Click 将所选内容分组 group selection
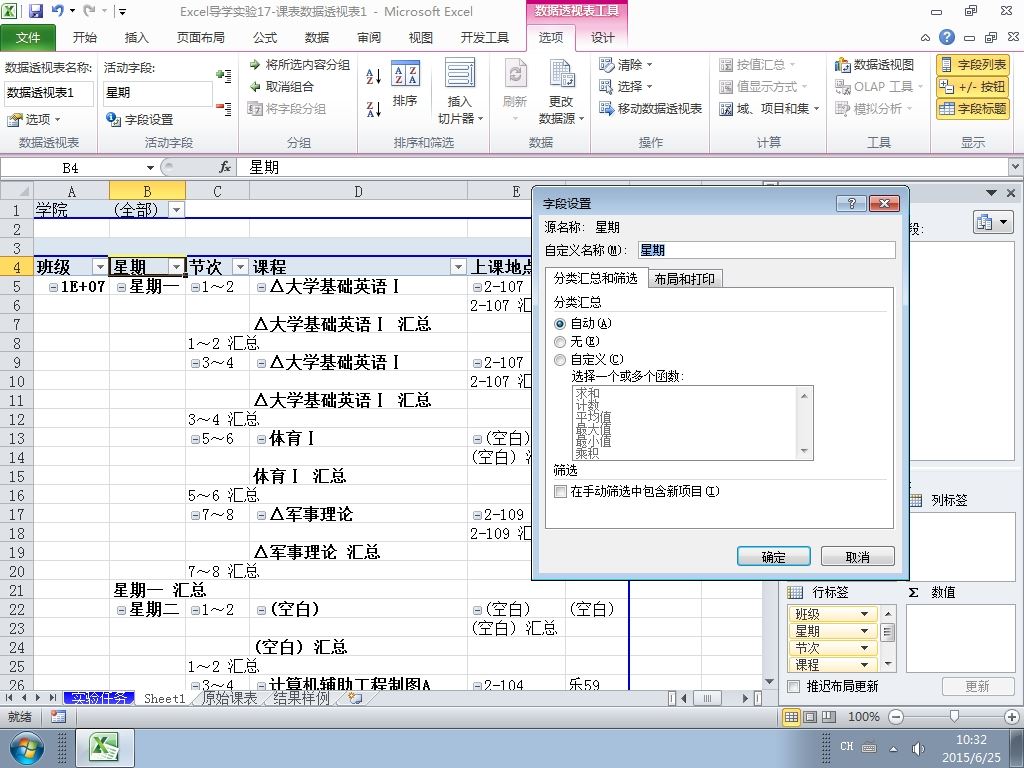1024x768 pixels. point(299,65)
